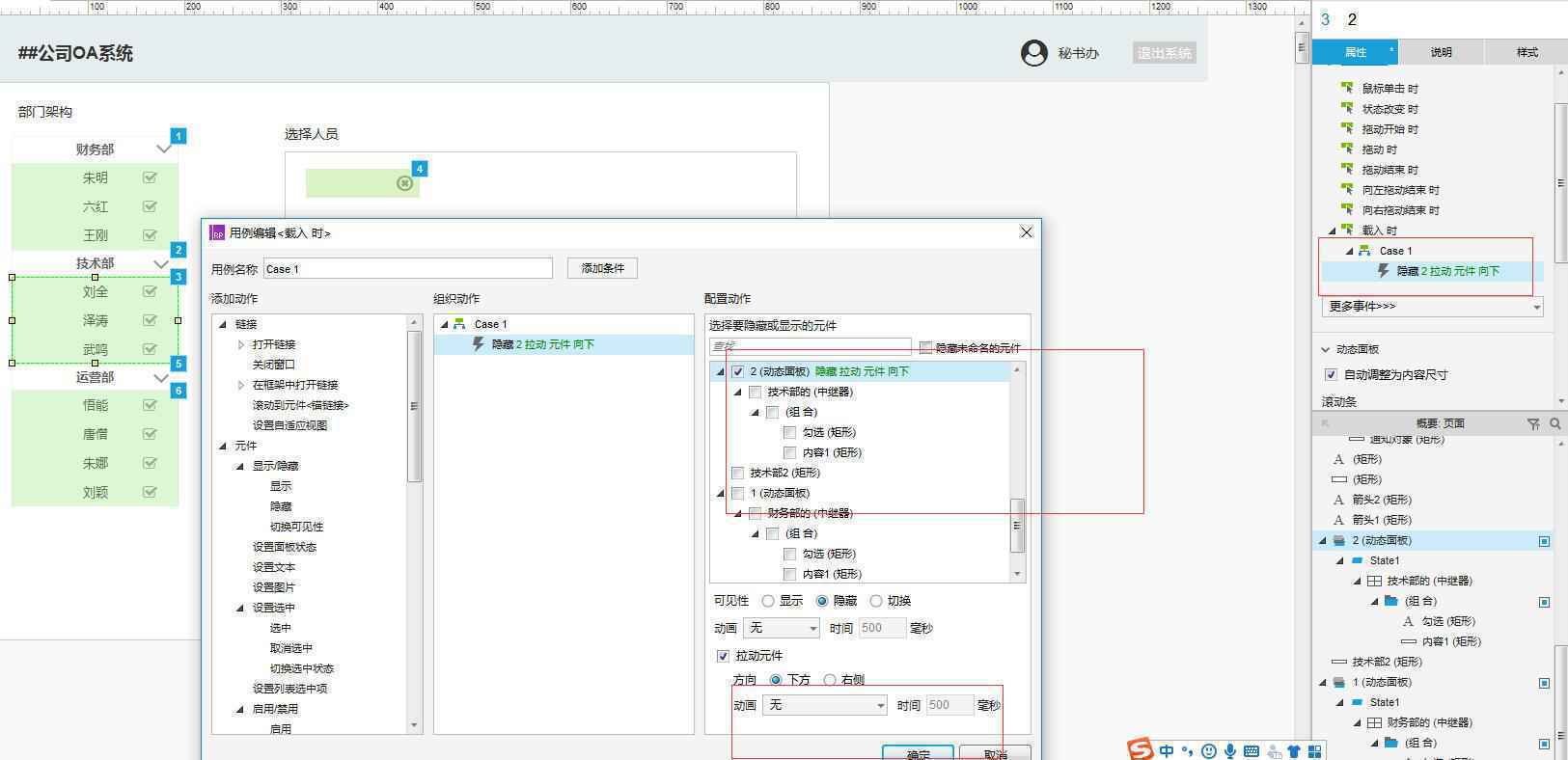Image resolution: width=1568 pixels, height=760 pixels.
Task: Collapse the 动态面板 section in properties panel
Action: point(1326,349)
